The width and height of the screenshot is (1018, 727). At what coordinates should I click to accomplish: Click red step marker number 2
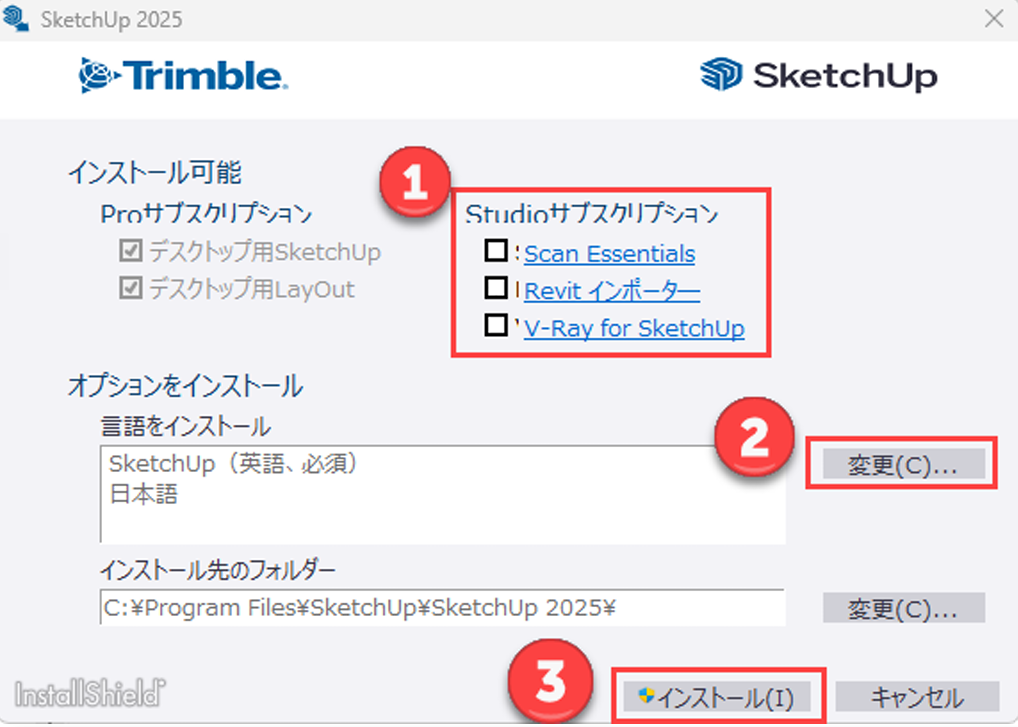pyautogui.click(x=754, y=437)
